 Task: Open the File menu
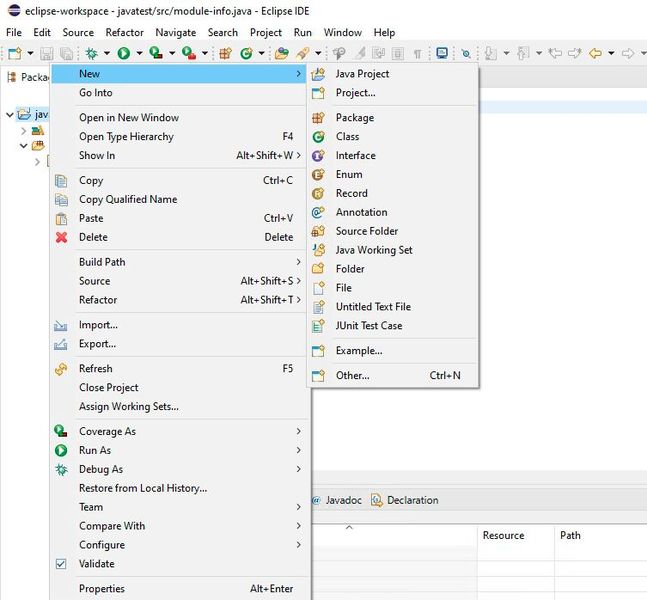[14, 33]
